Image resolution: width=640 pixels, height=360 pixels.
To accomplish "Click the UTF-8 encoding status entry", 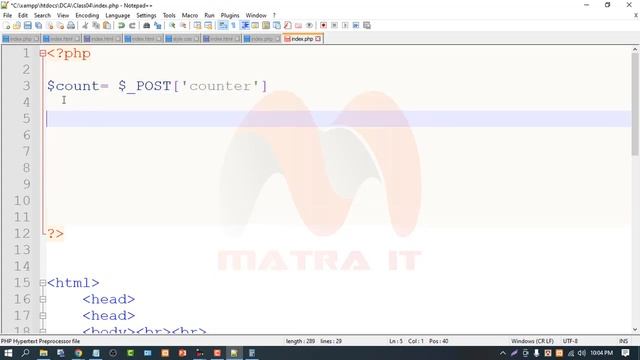I will point(570,341).
